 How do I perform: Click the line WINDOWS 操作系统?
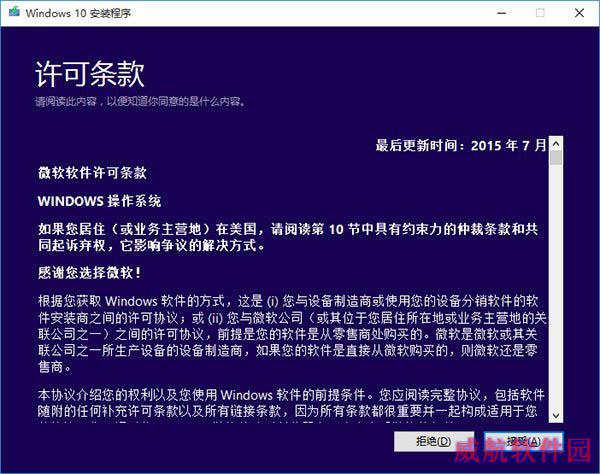[99, 201]
